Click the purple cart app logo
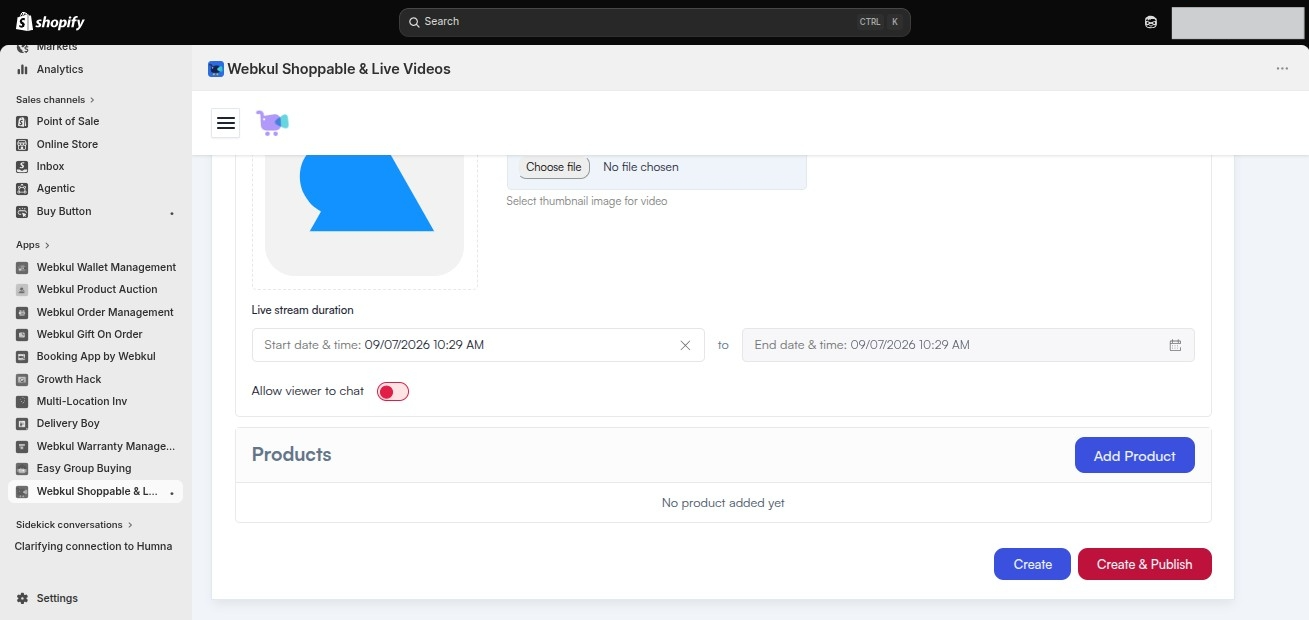 tap(272, 123)
